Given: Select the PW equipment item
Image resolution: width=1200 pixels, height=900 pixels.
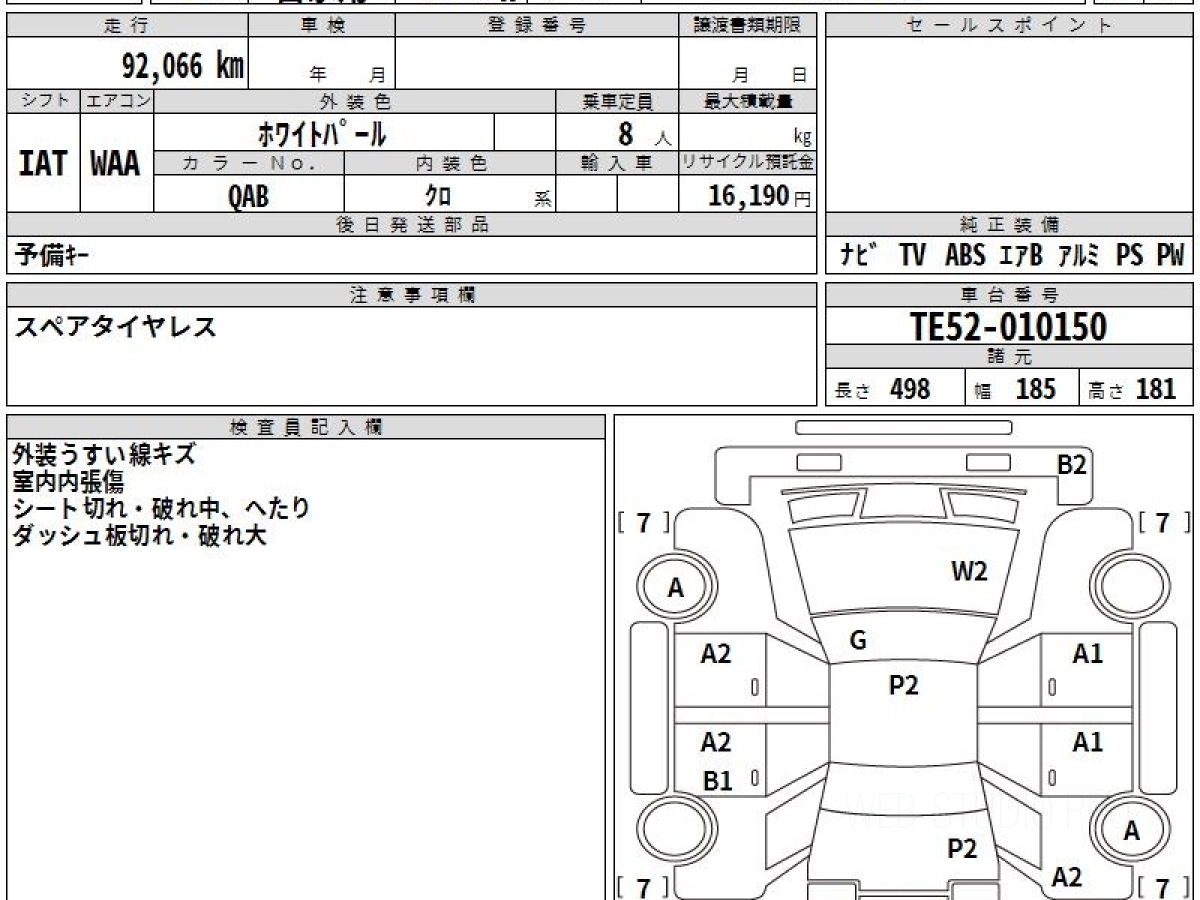Looking at the screenshot, I should tap(1170, 256).
